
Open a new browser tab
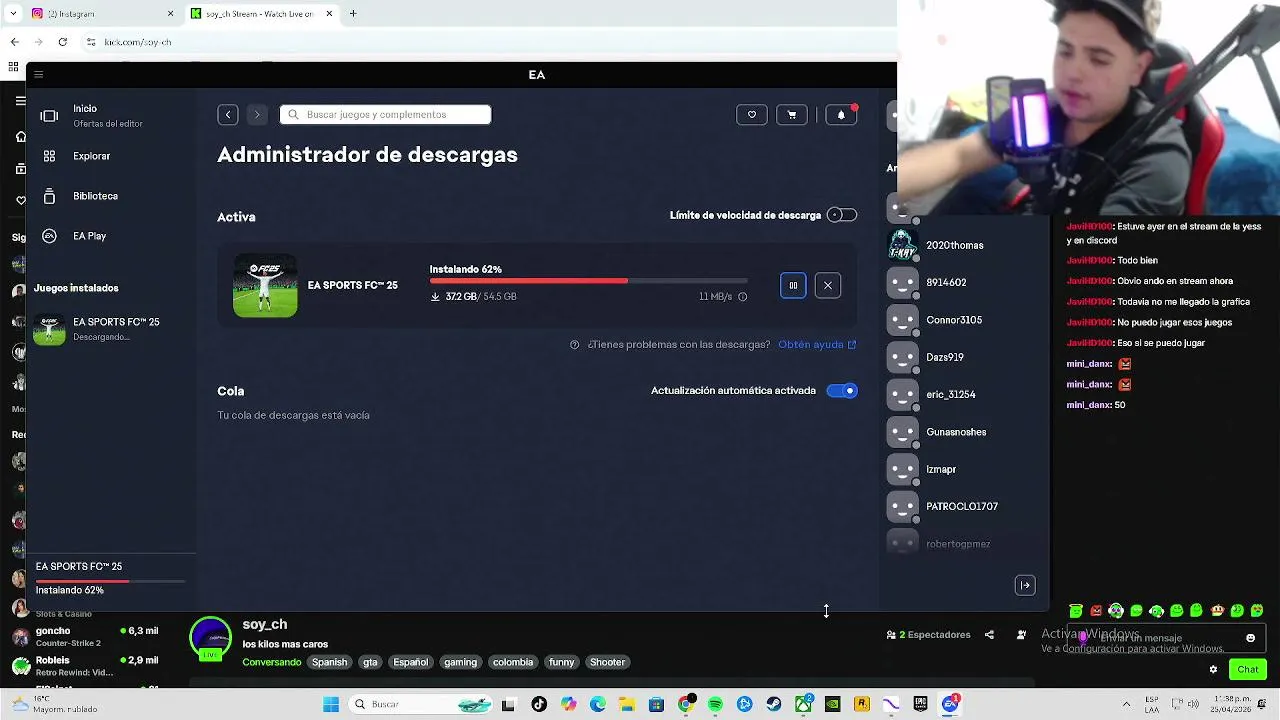353,14
